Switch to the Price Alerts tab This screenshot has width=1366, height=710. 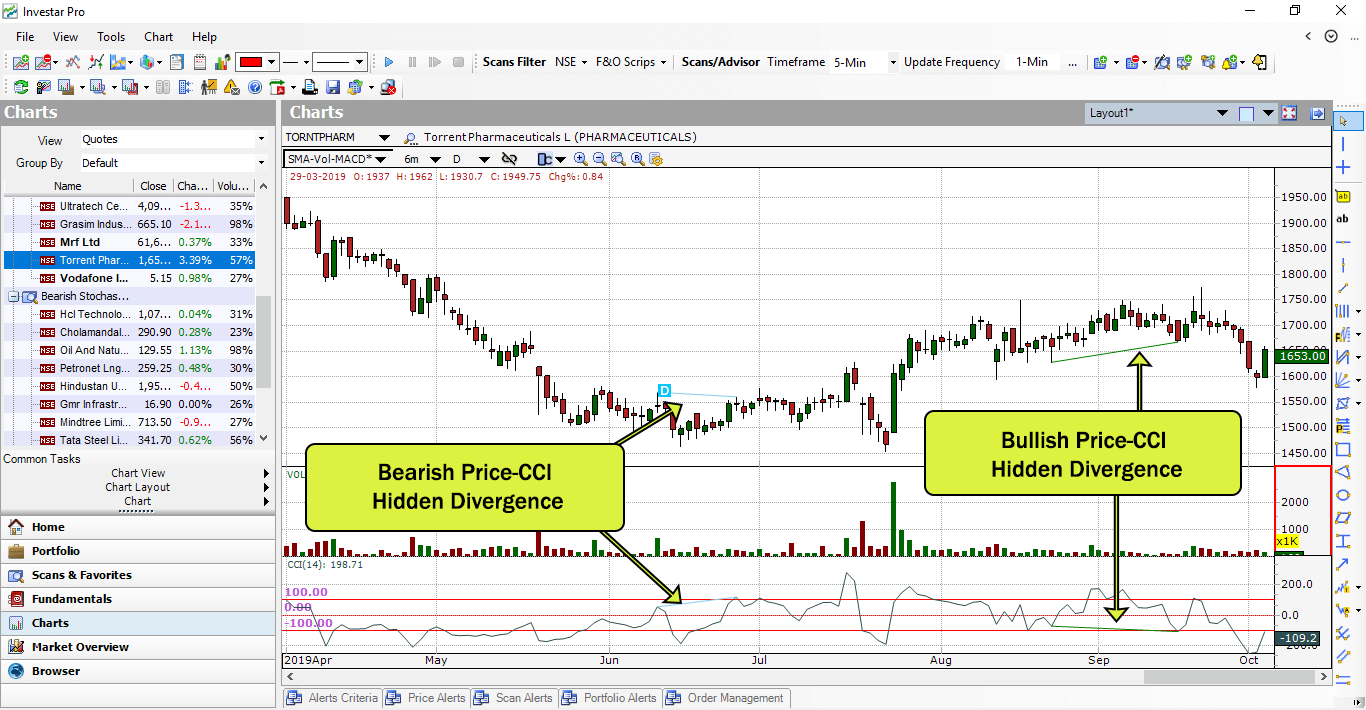pos(427,698)
